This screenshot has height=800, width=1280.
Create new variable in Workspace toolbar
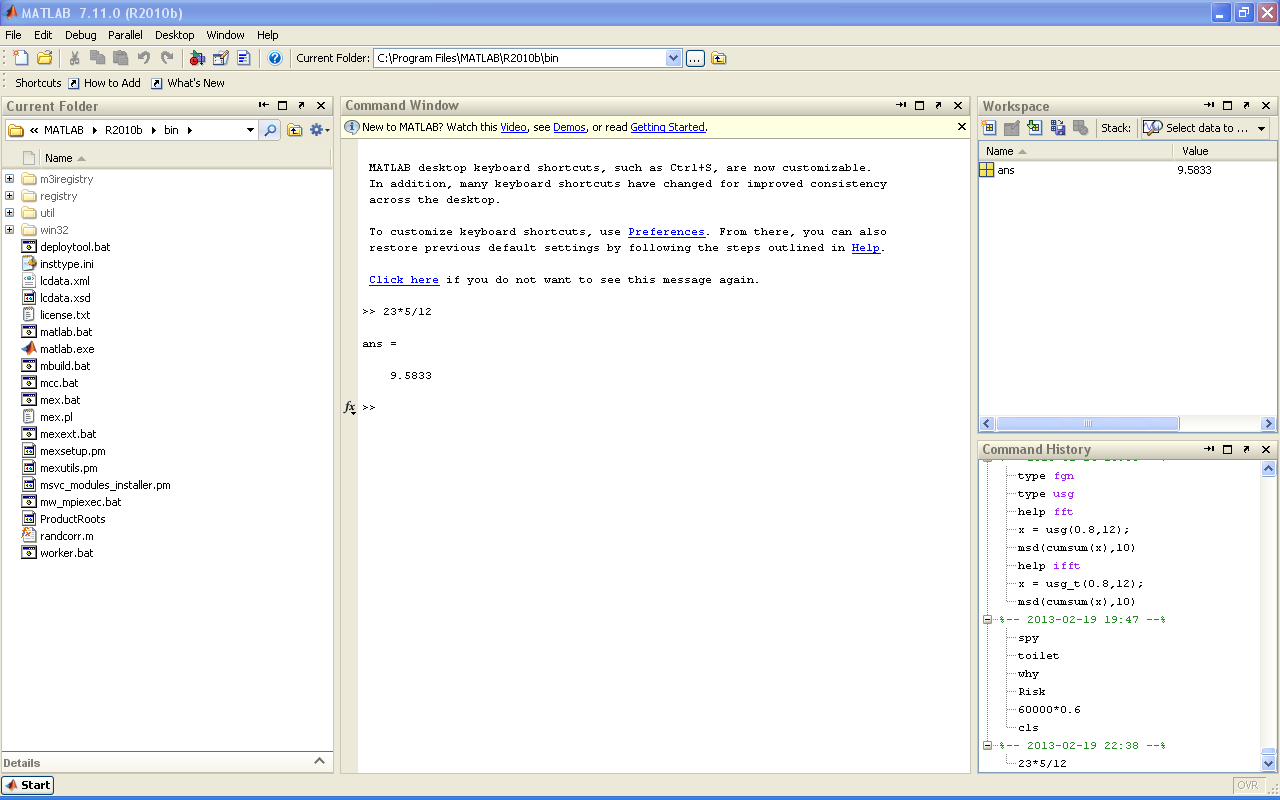click(989, 128)
